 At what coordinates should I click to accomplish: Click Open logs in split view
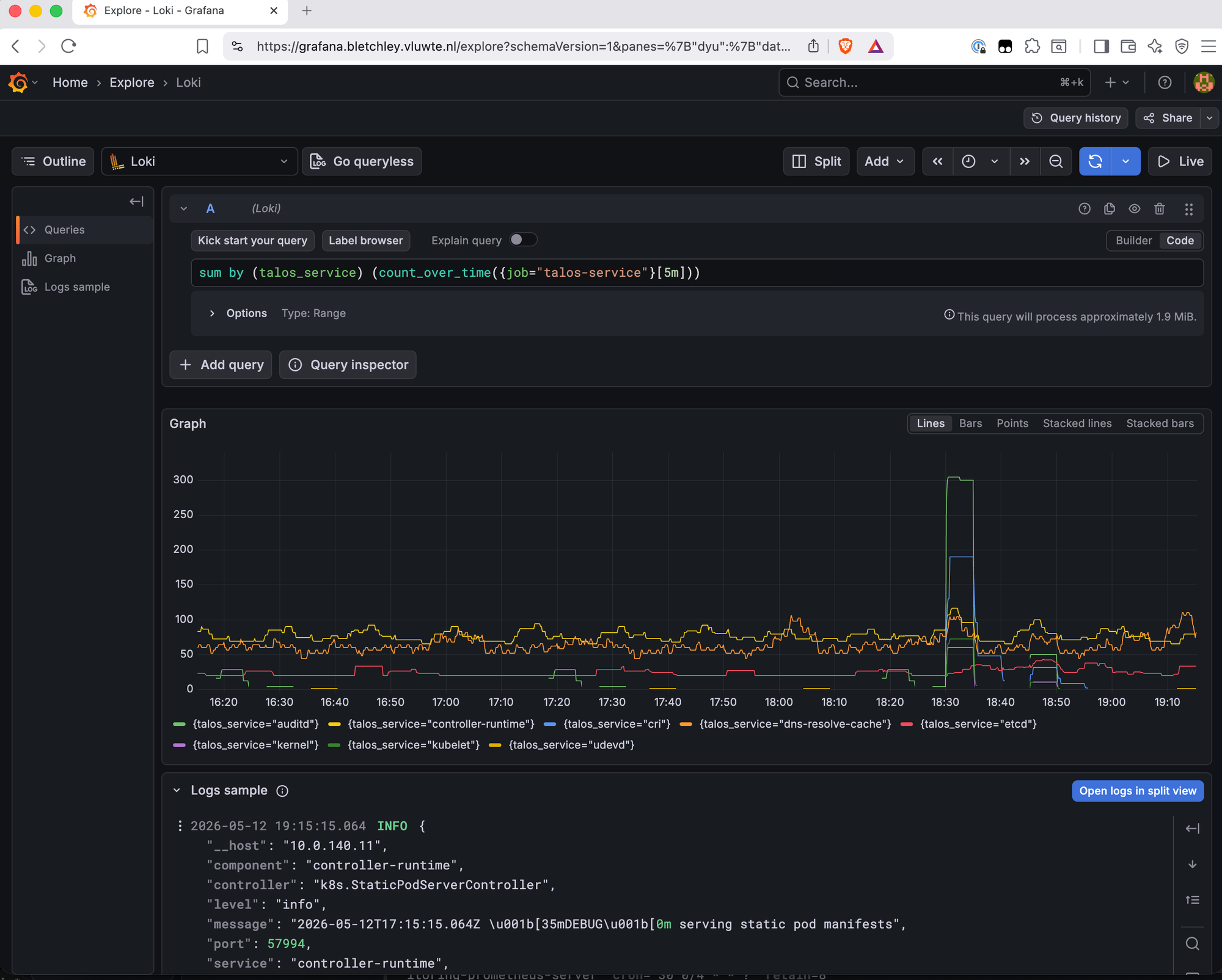point(1138,791)
